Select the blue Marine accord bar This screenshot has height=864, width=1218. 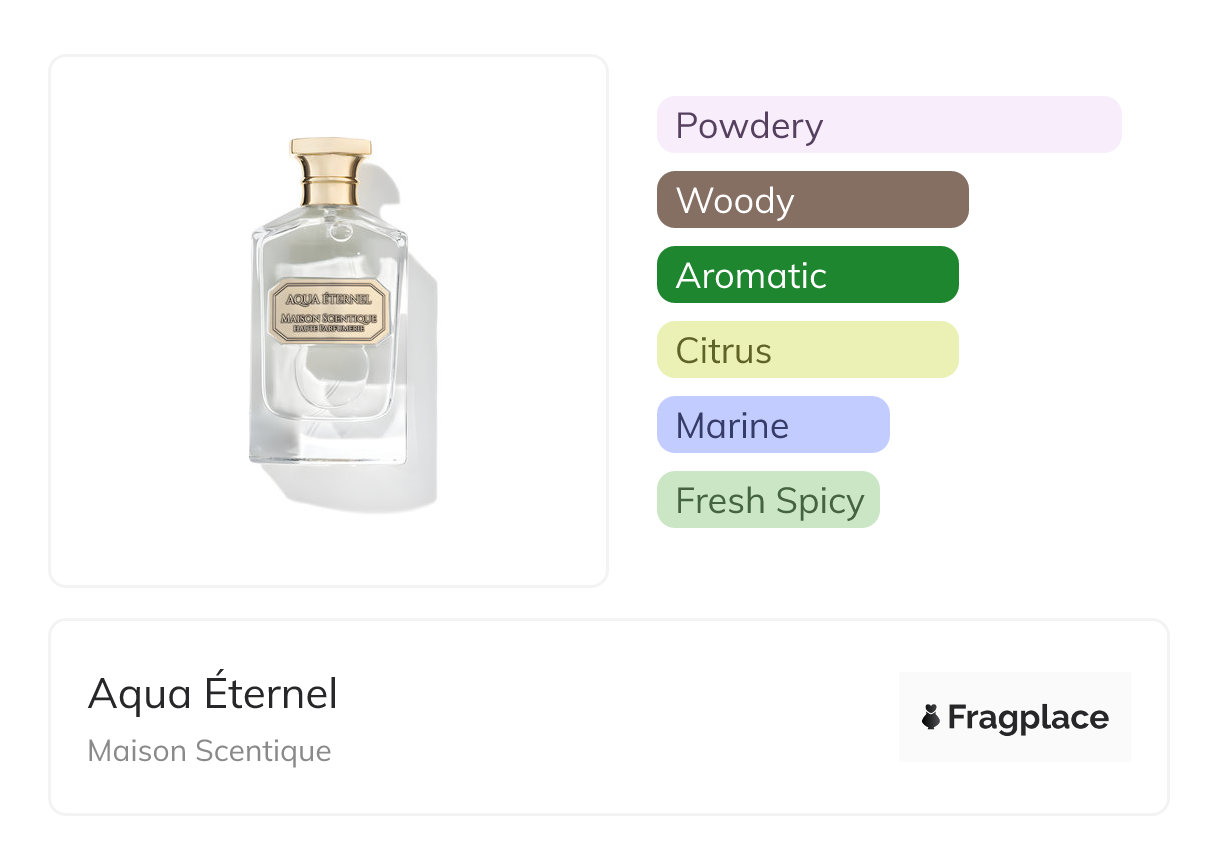click(x=772, y=425)
